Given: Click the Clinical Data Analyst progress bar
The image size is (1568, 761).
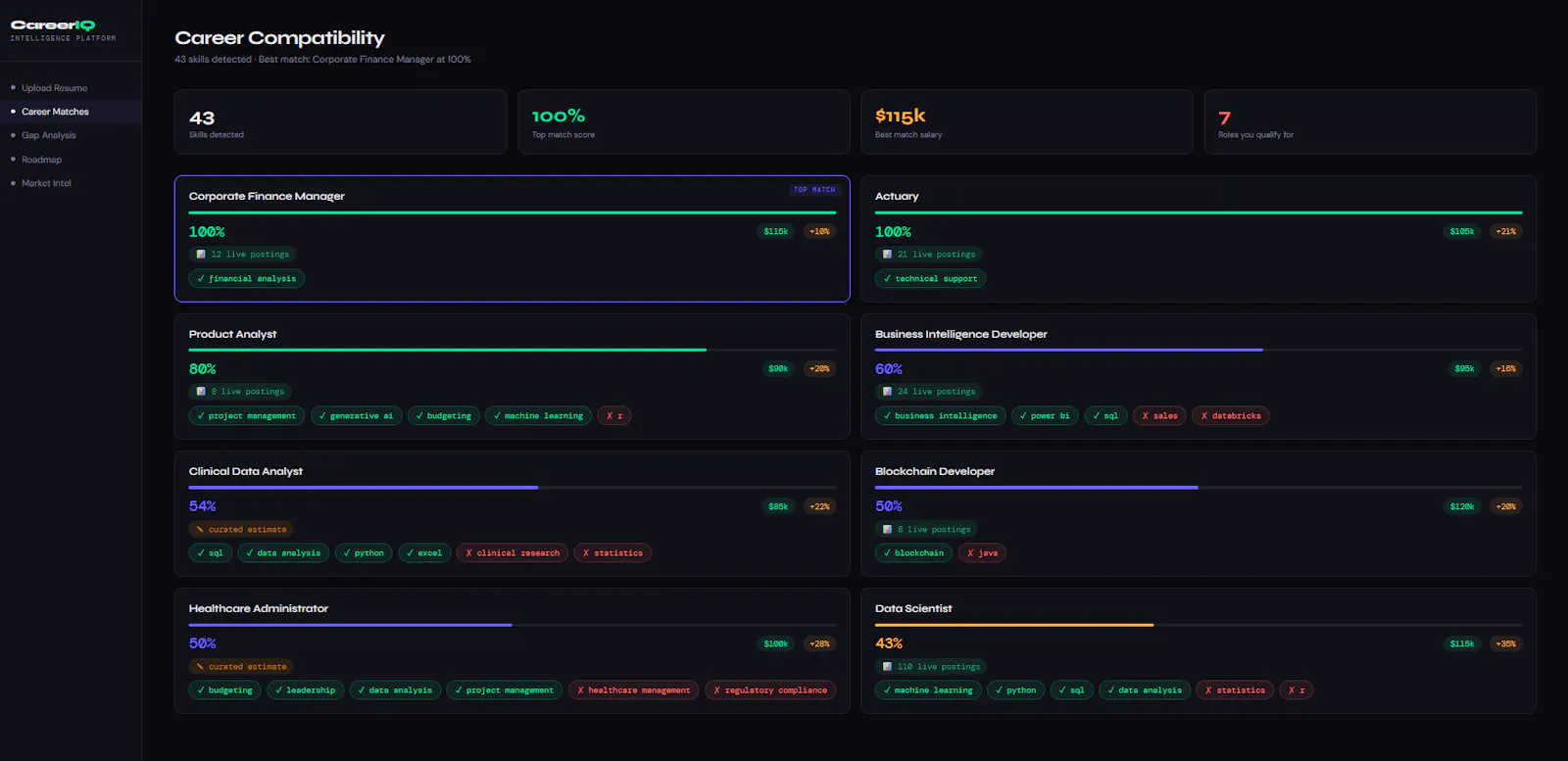Looking at the screenshot, I should (x=513, y=487).
